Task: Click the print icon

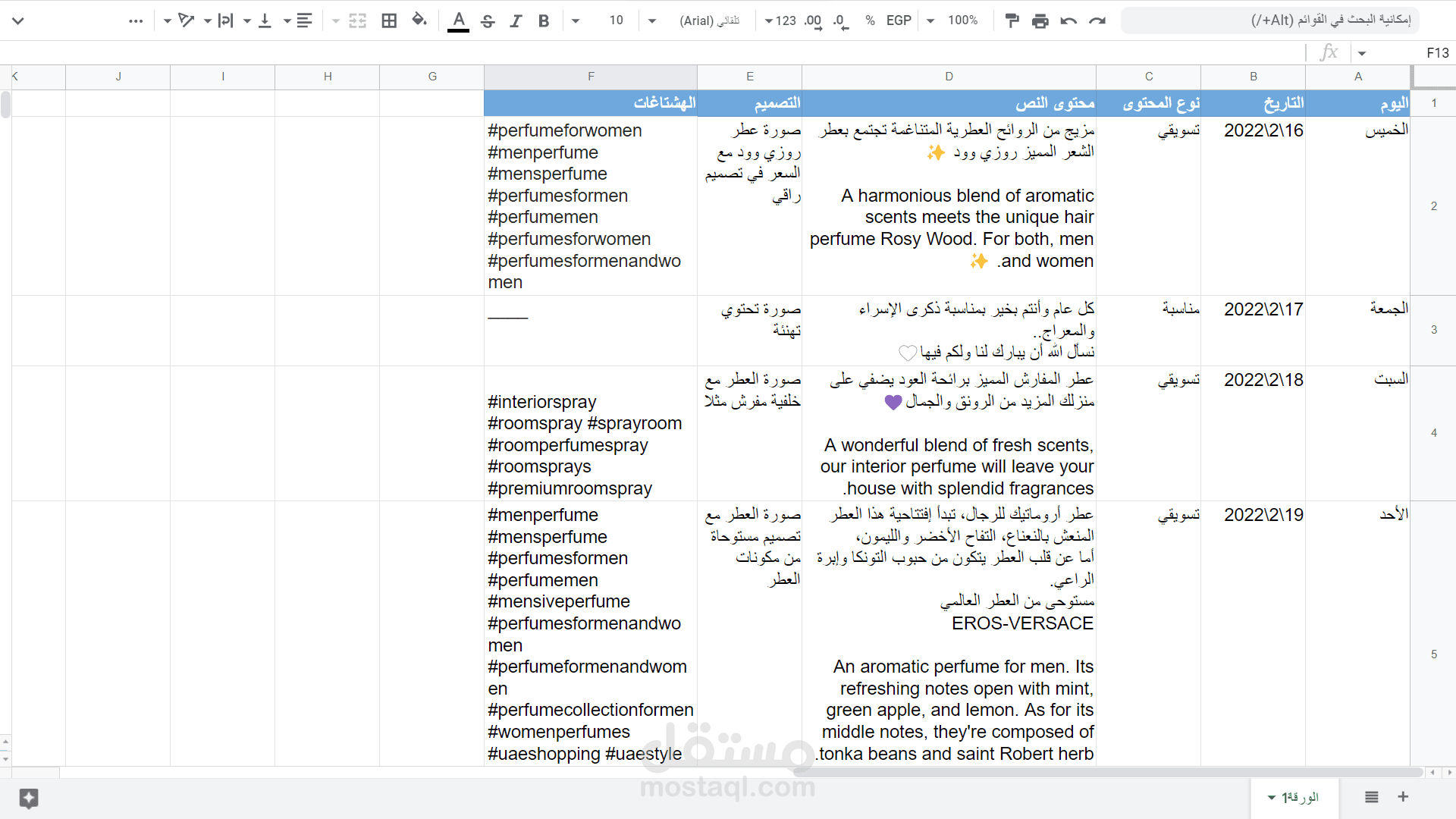Action: tap(1040, 20)
